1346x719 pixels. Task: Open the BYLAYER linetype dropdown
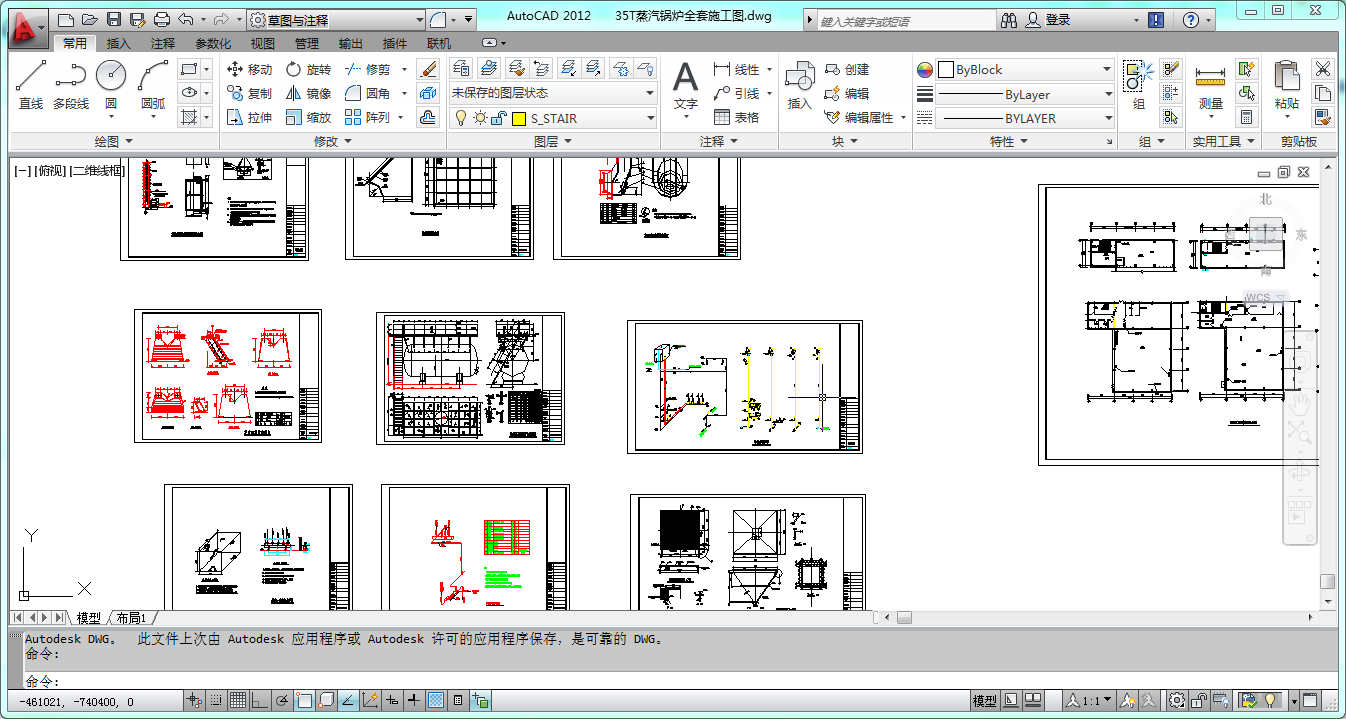click(1024, 118)
